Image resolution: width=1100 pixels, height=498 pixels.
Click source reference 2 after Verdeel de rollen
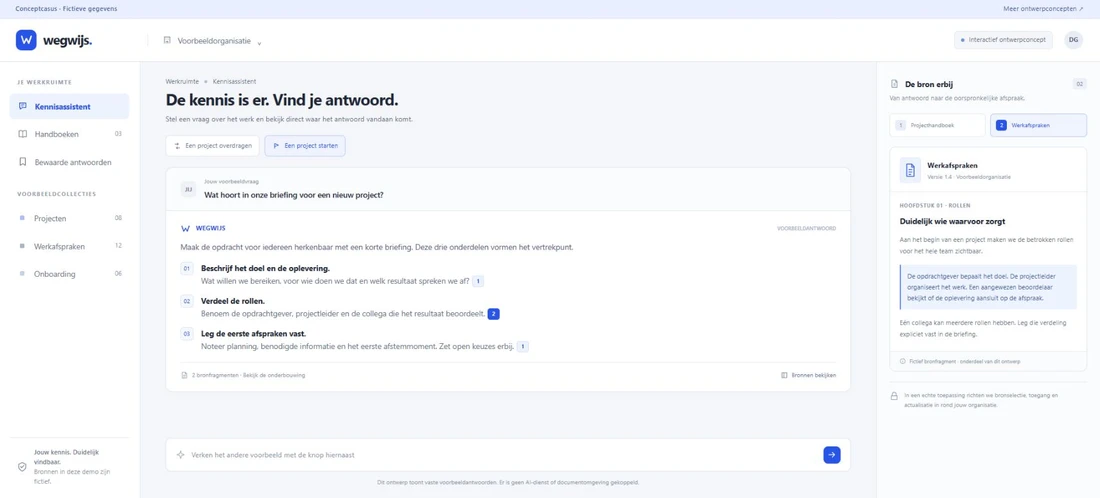pos(493,314)
